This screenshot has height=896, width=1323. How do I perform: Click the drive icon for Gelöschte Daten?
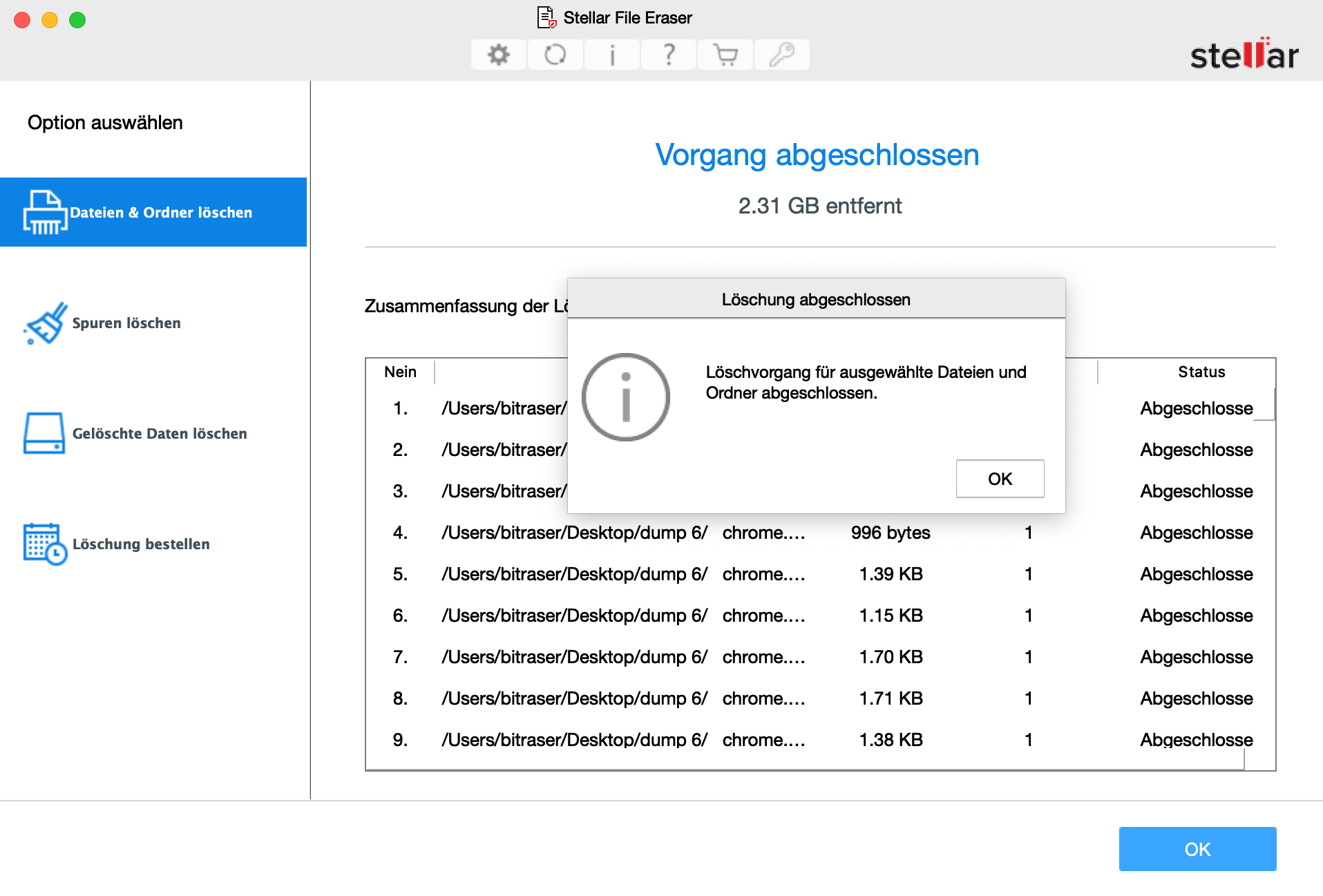pos(44,433)
